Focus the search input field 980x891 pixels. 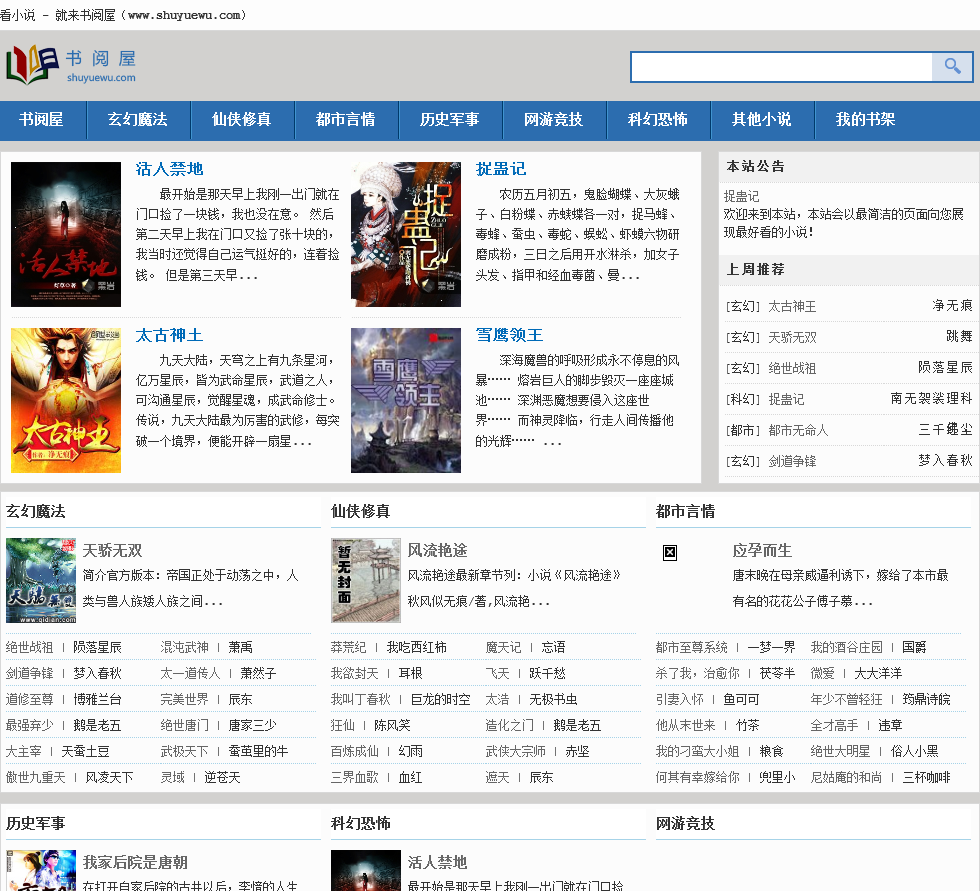pos(781,67)
